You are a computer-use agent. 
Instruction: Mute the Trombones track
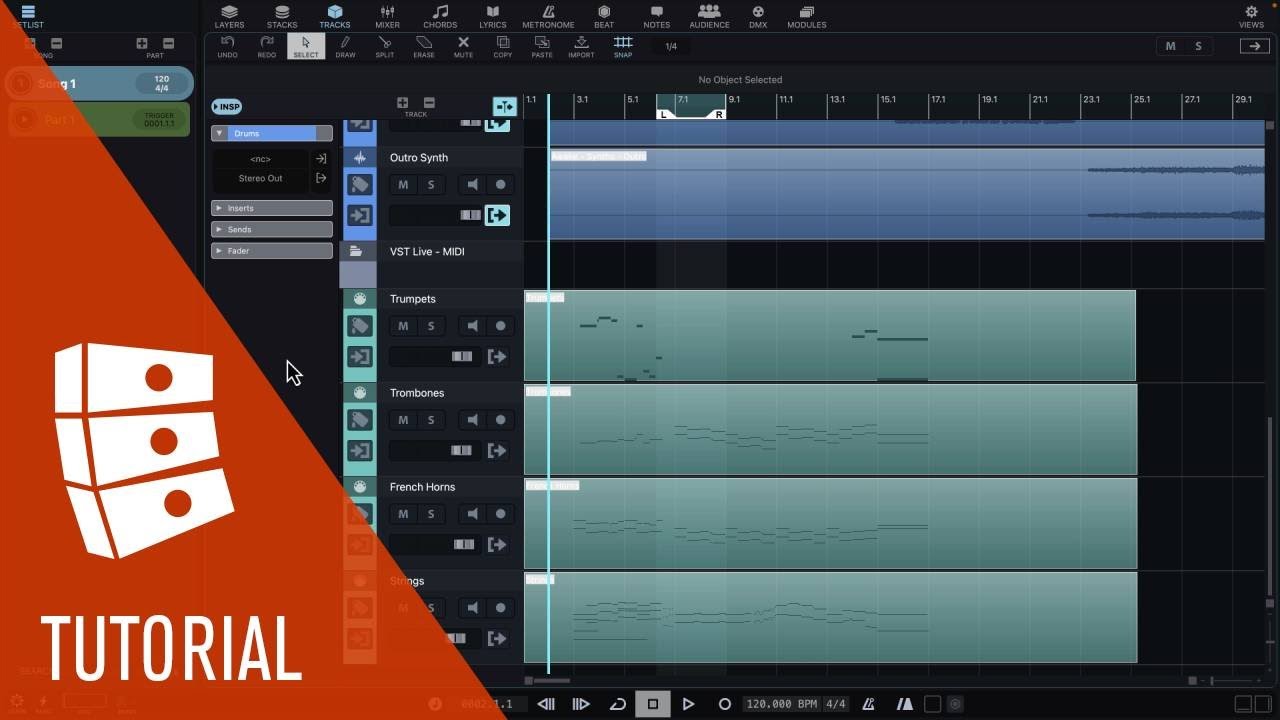[x=403, y=420]
